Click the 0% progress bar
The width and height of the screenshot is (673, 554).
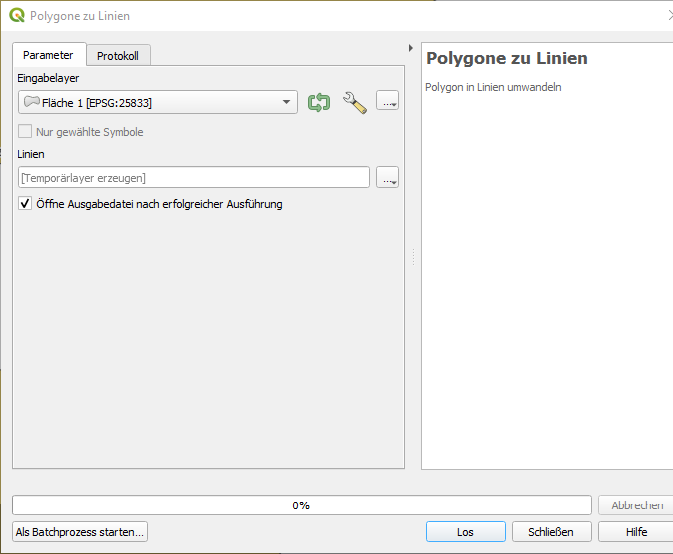pos(301,505)
